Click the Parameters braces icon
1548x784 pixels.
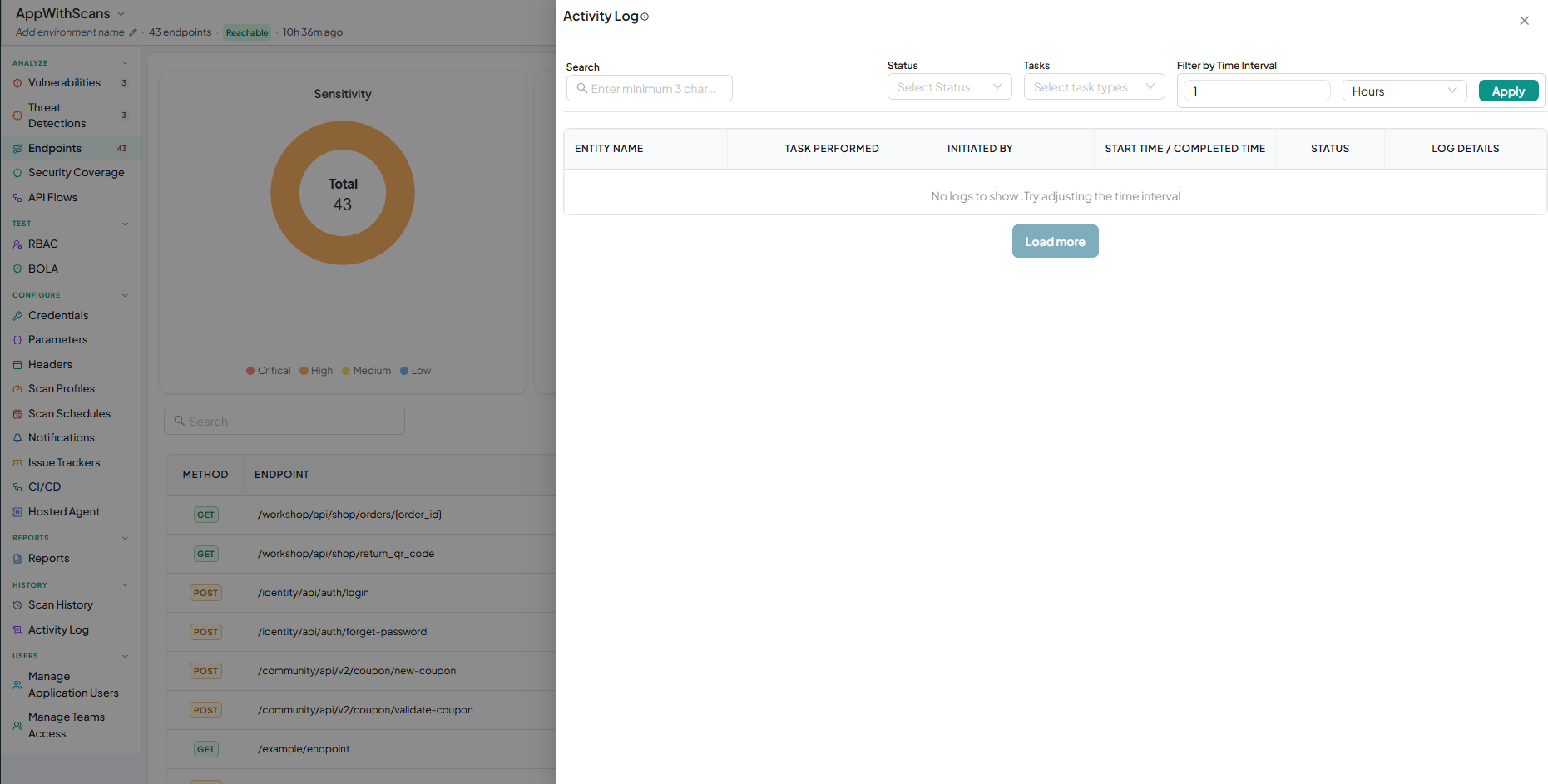click(17, 340)
